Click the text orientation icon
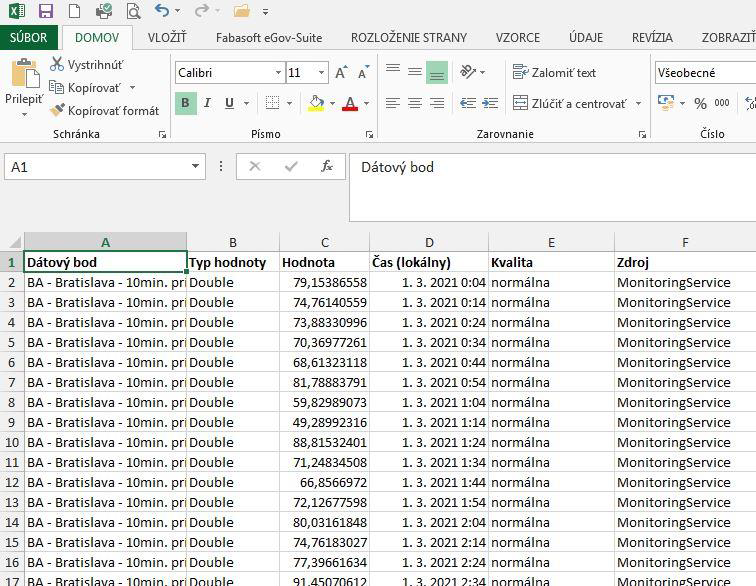 (x=468, y=72)
